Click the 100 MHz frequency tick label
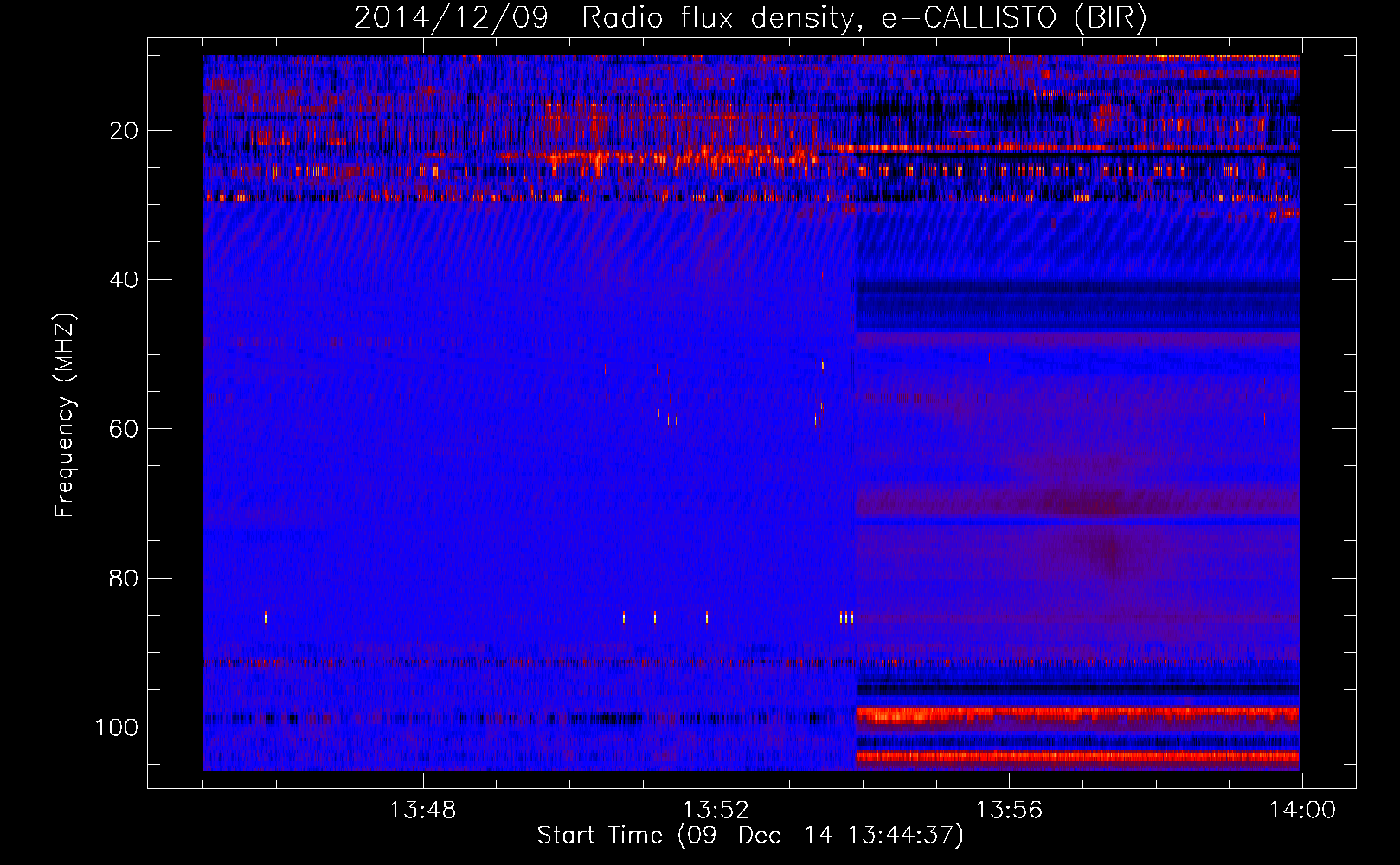 [117, 727]
